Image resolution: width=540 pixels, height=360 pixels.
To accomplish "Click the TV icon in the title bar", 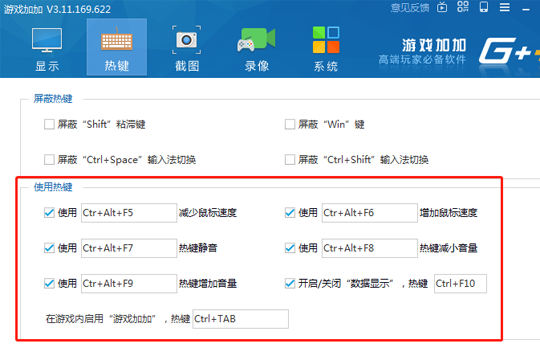I will point(442,7).
